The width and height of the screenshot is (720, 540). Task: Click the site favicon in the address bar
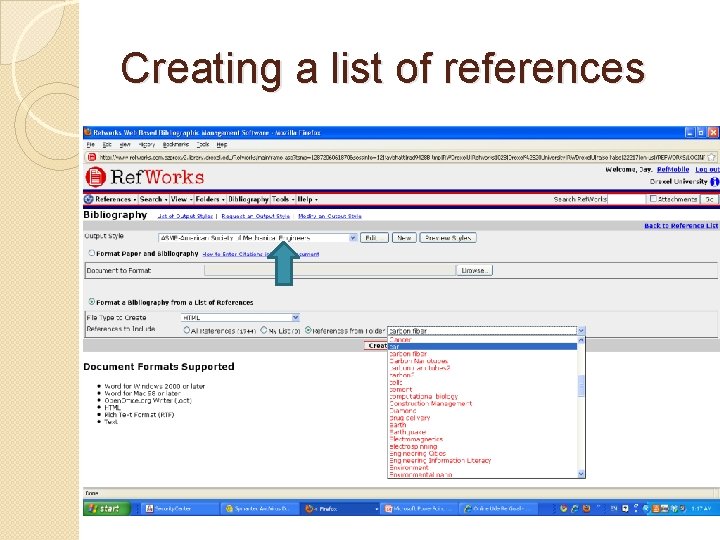91,157
